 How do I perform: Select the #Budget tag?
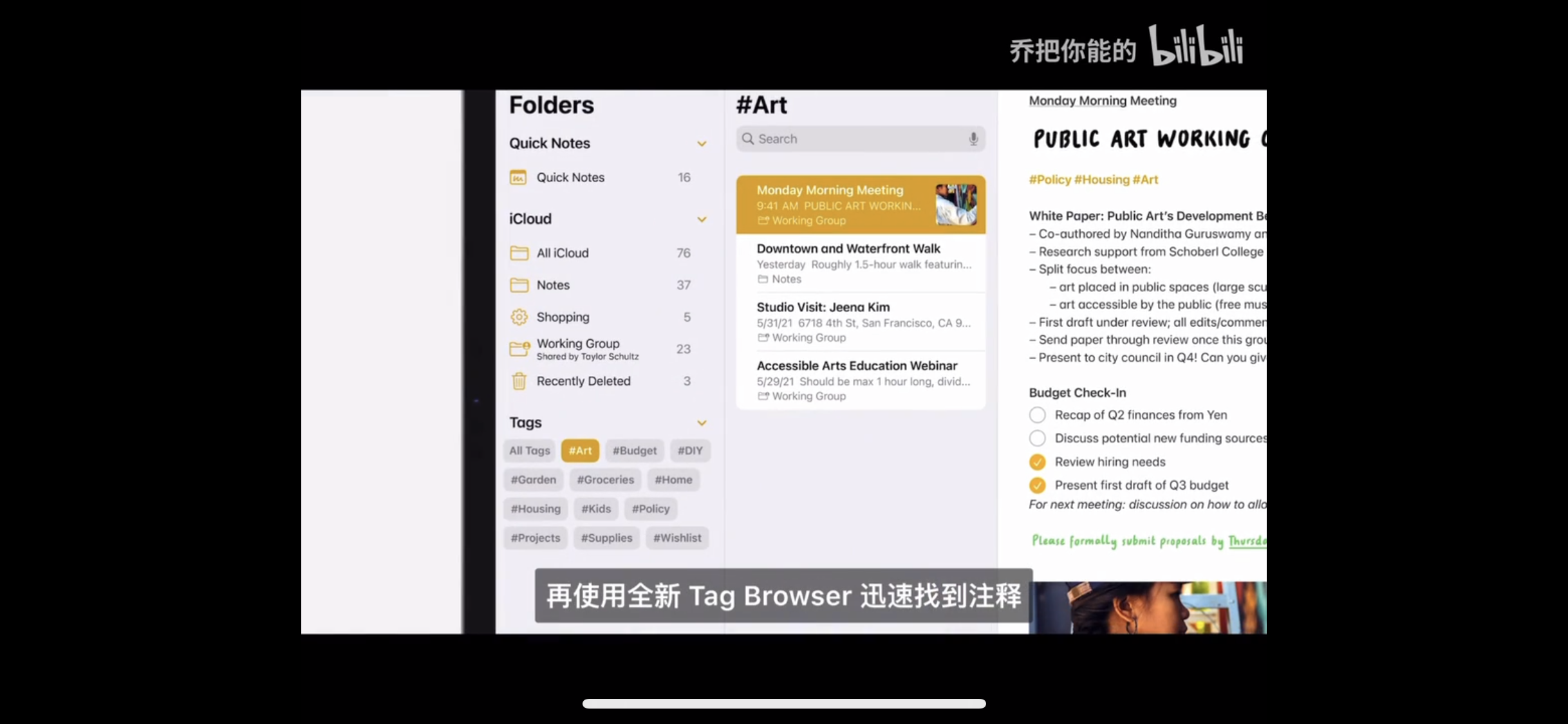[634, 450]
